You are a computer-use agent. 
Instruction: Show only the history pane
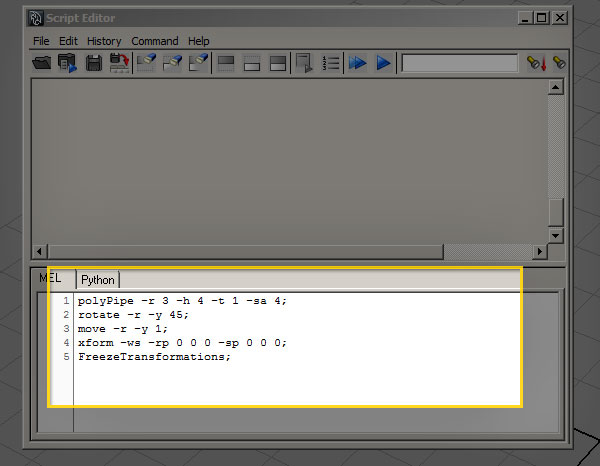[226, 63]
